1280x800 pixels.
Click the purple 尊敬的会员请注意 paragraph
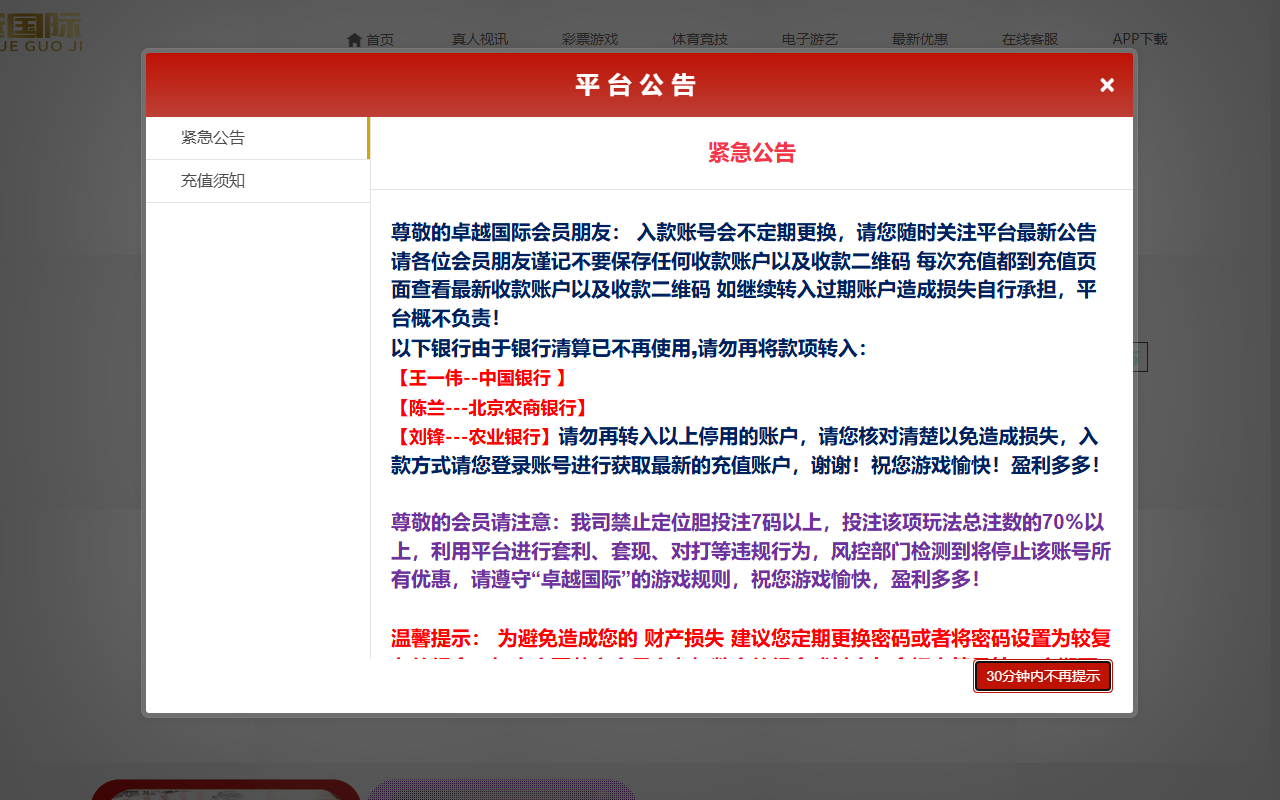point(750,551)
